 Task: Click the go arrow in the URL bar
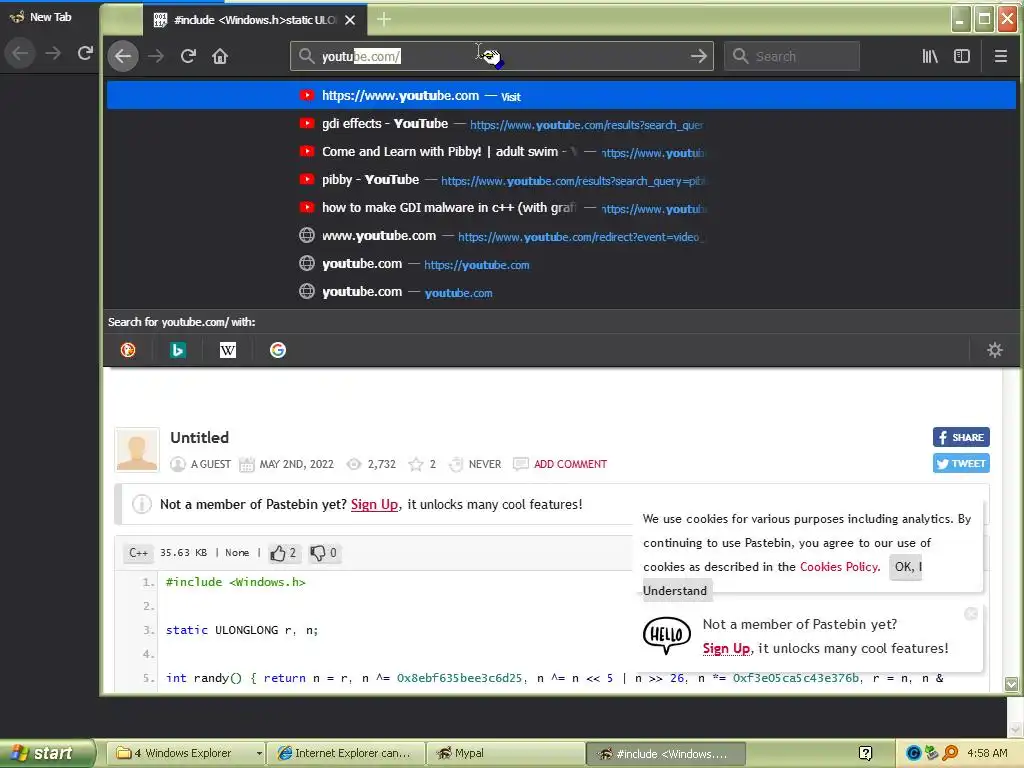(x=699, y=56)
